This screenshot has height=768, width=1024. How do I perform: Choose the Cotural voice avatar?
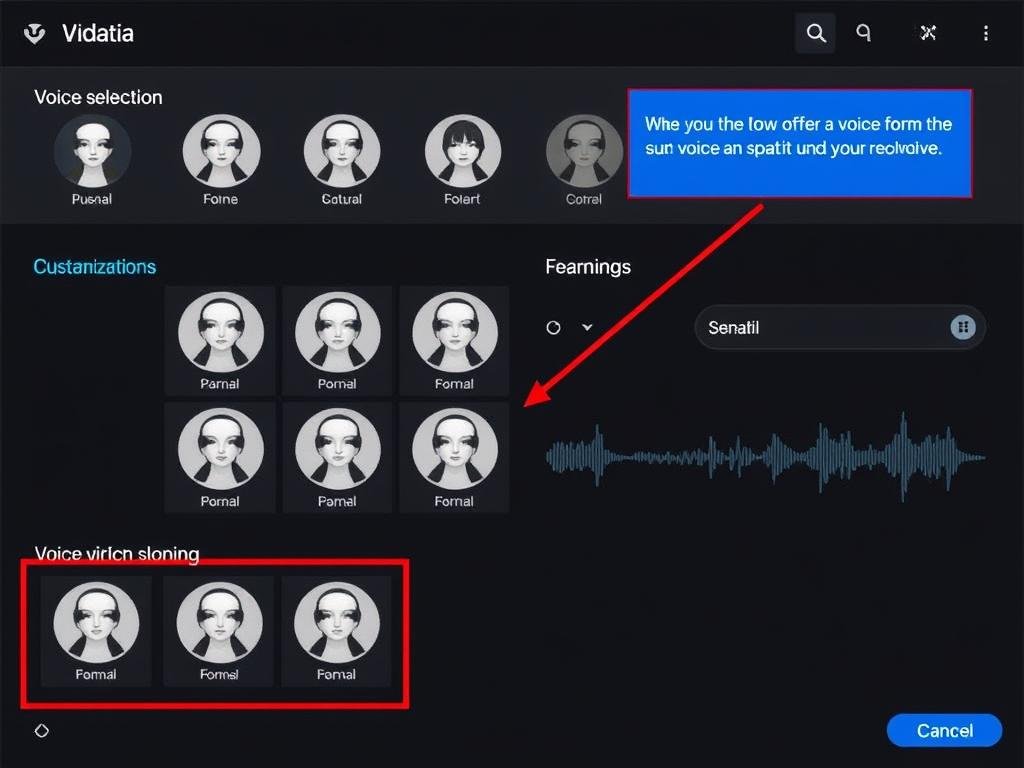click(342, 151)
